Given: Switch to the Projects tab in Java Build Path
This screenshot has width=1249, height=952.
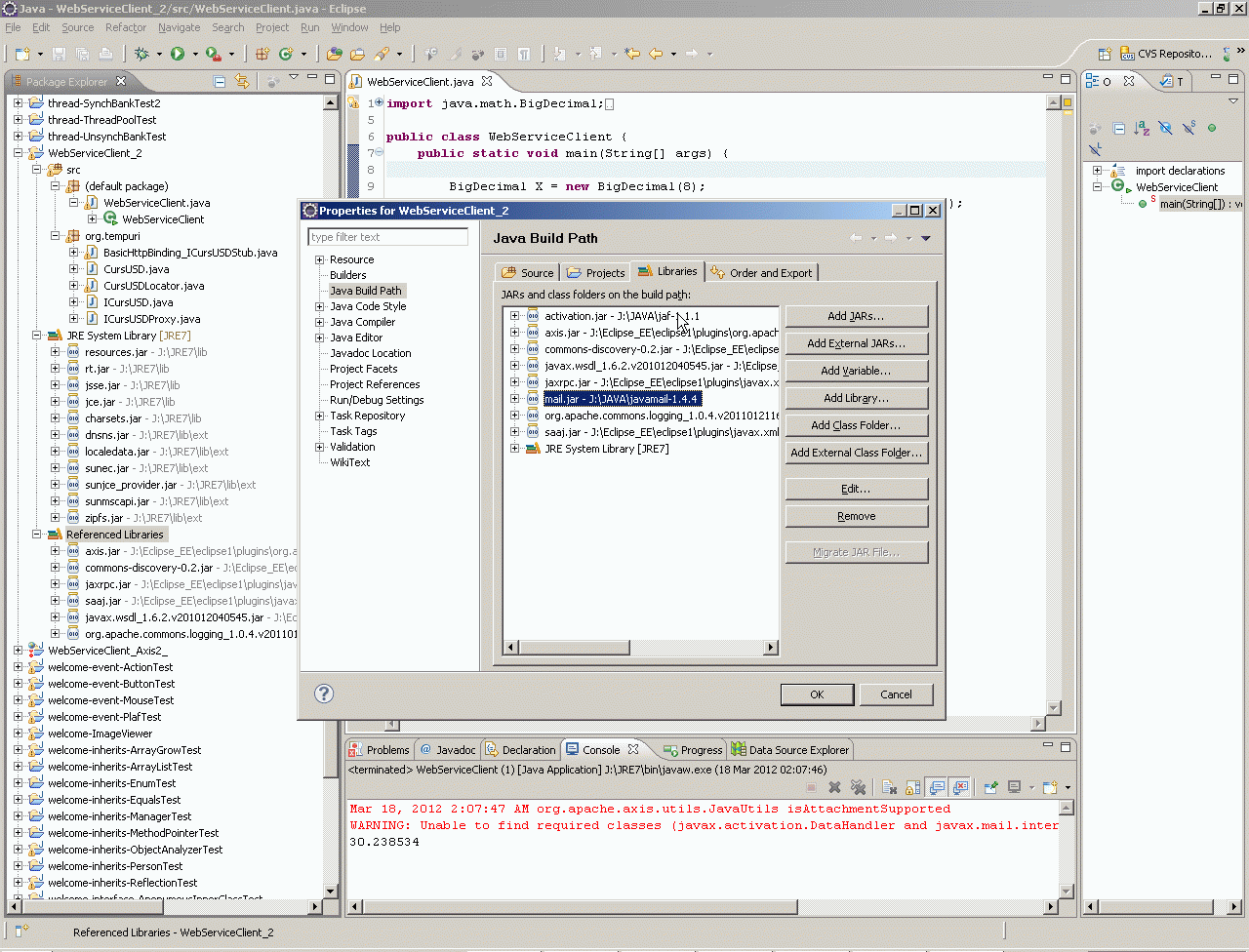Looking at the screenshot, I should [x=595, y=273].
